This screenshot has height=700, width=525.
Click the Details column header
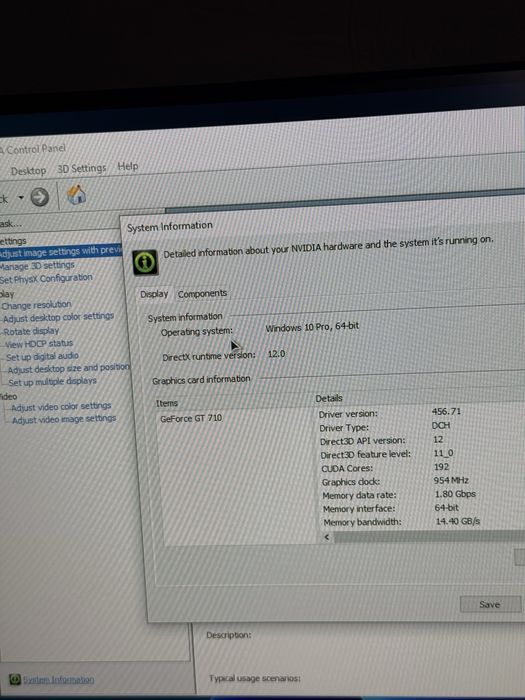329,398
